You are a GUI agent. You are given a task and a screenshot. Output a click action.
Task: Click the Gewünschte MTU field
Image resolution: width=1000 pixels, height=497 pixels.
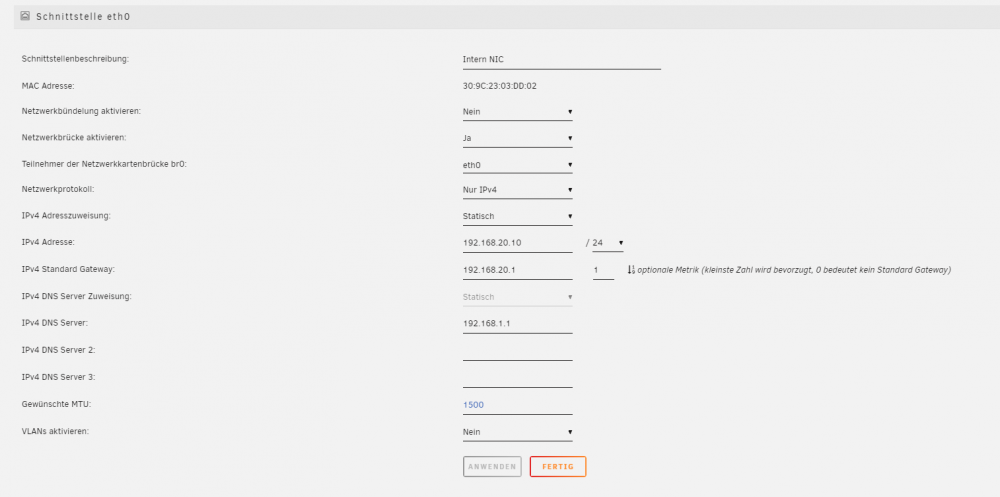click(518, 405)
